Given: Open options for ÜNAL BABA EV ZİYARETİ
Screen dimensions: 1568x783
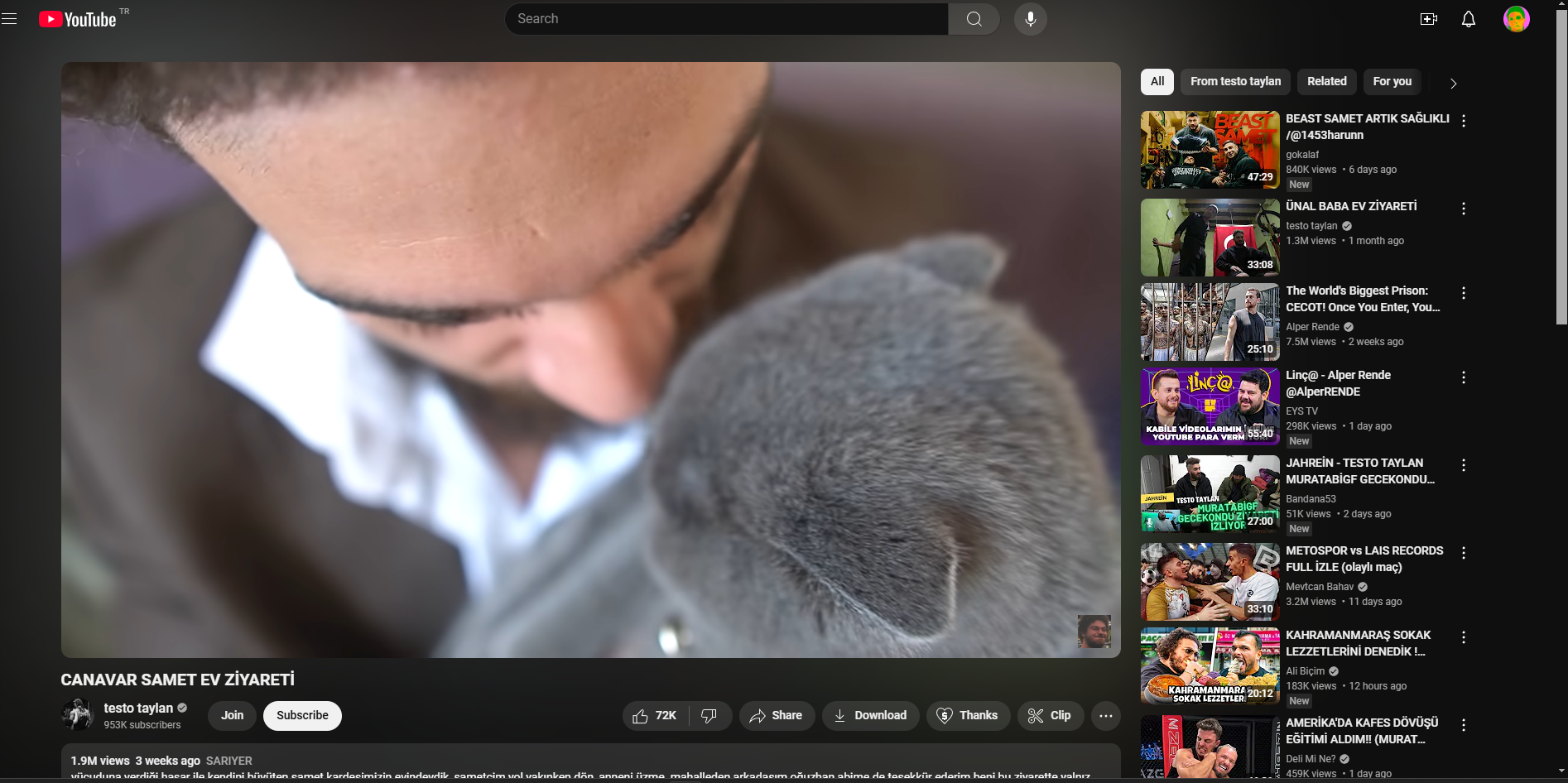Looking at the screenshot, I should click(1464, 209).
